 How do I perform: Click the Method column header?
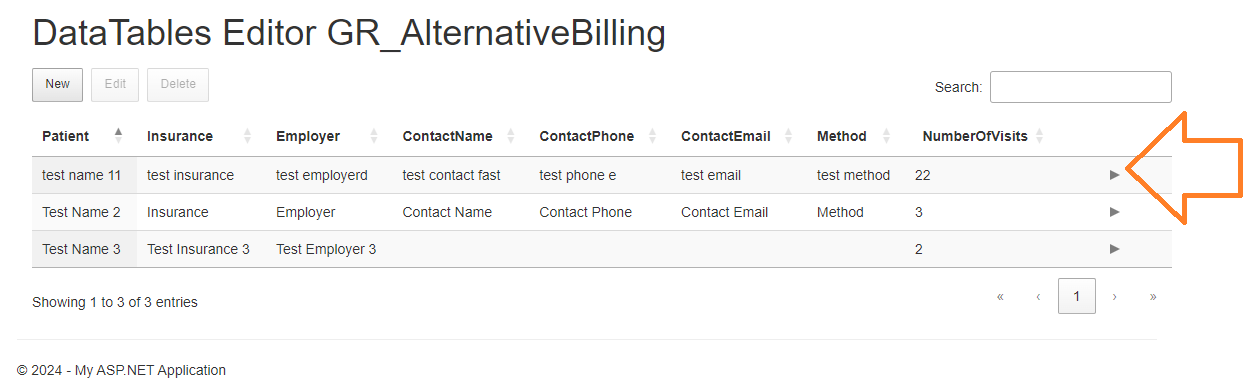click(x=842, y=136)
